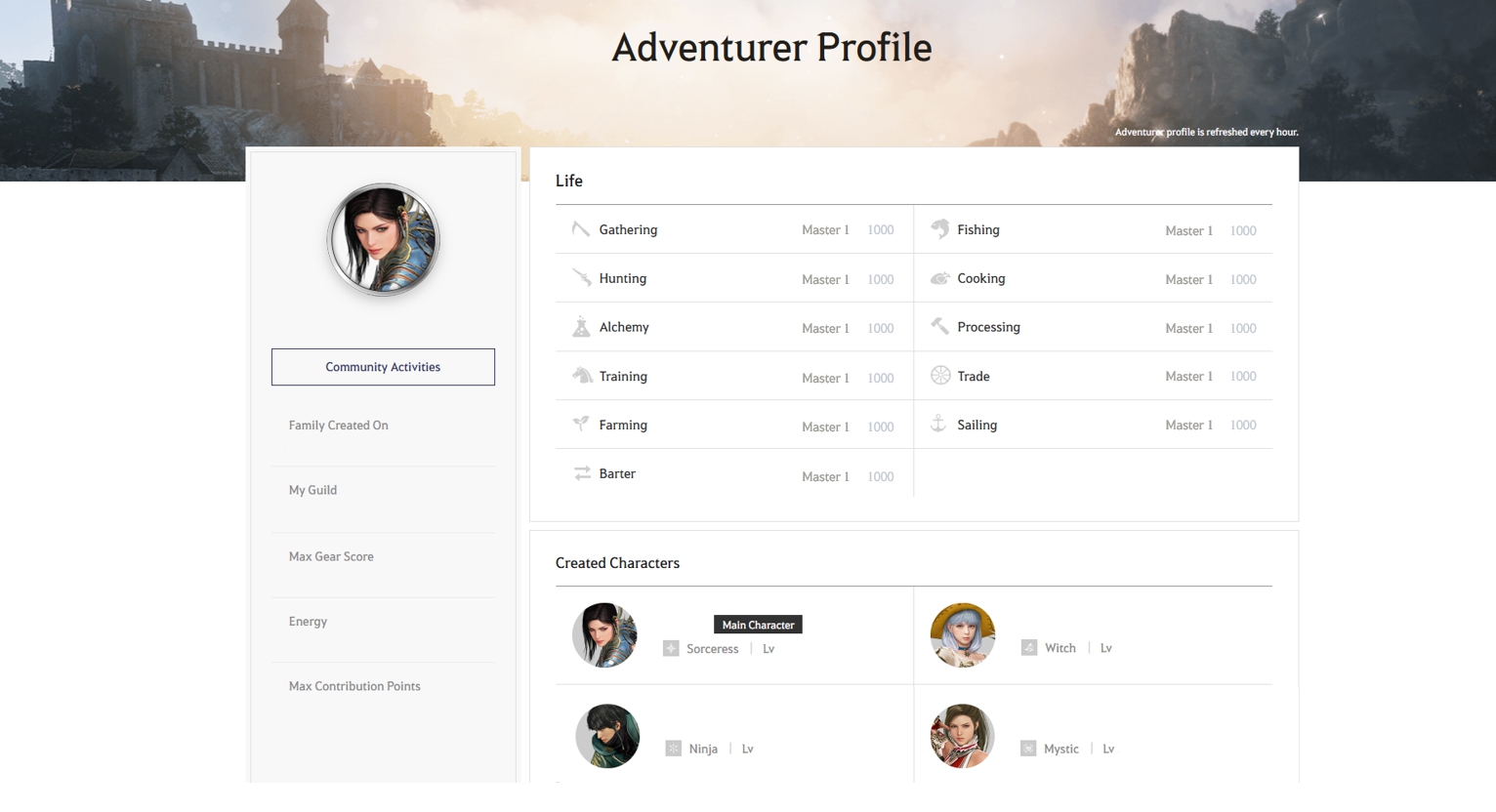1496x812 pixels.
Task: Click the Sorceress class icon
Action: click(x=671, y=648)
